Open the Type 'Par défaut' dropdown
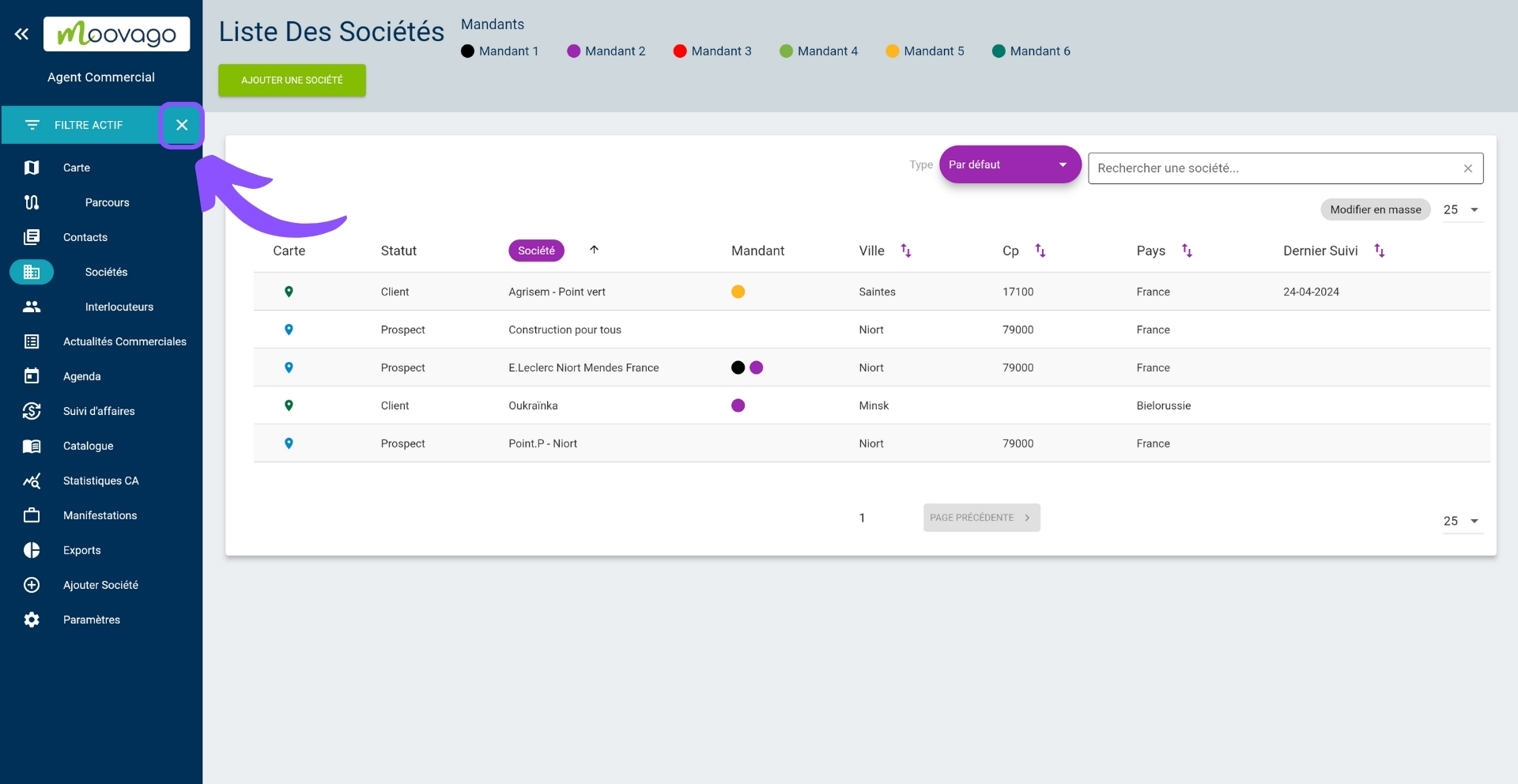 1009,164
